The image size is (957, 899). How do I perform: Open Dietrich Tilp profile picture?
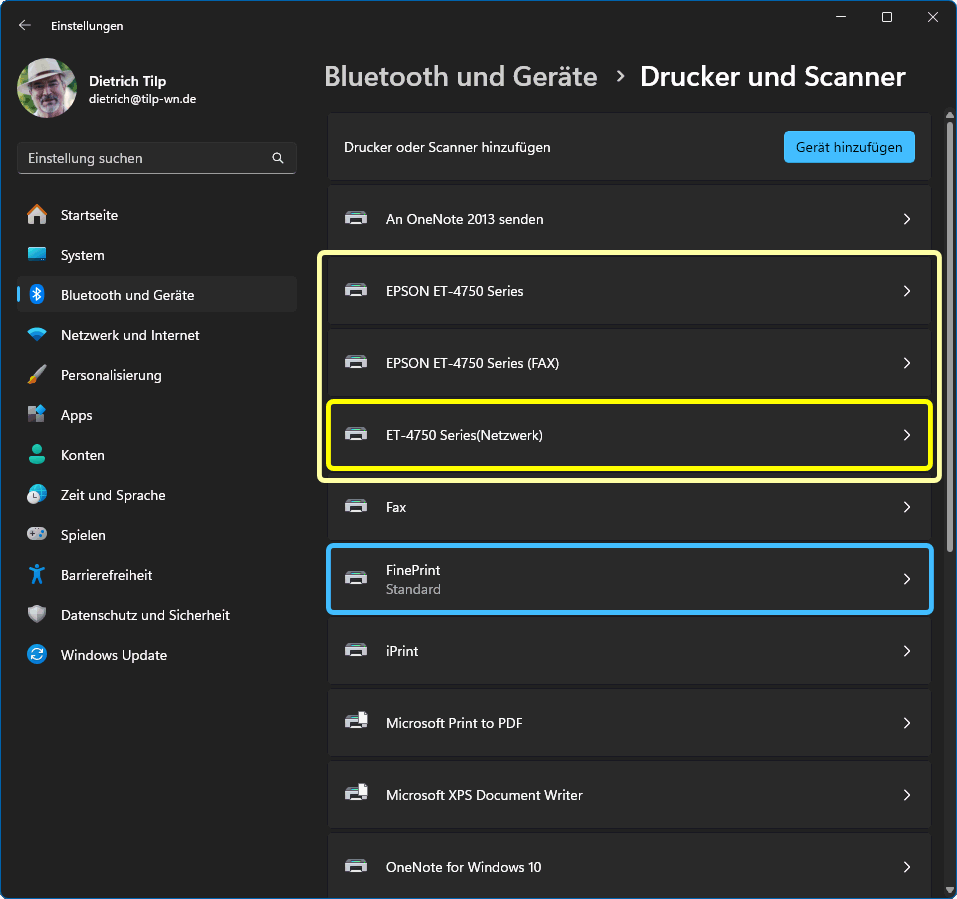click(x=47, y=89)
